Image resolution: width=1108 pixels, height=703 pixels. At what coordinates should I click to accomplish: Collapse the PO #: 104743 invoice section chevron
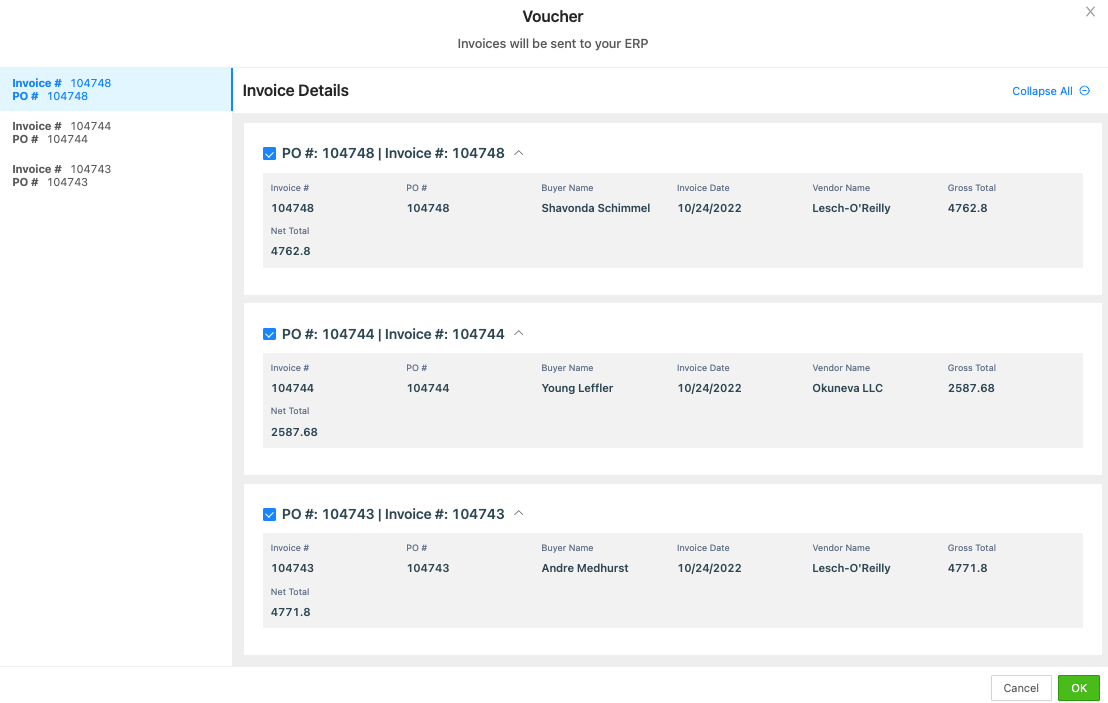point(519,513)
